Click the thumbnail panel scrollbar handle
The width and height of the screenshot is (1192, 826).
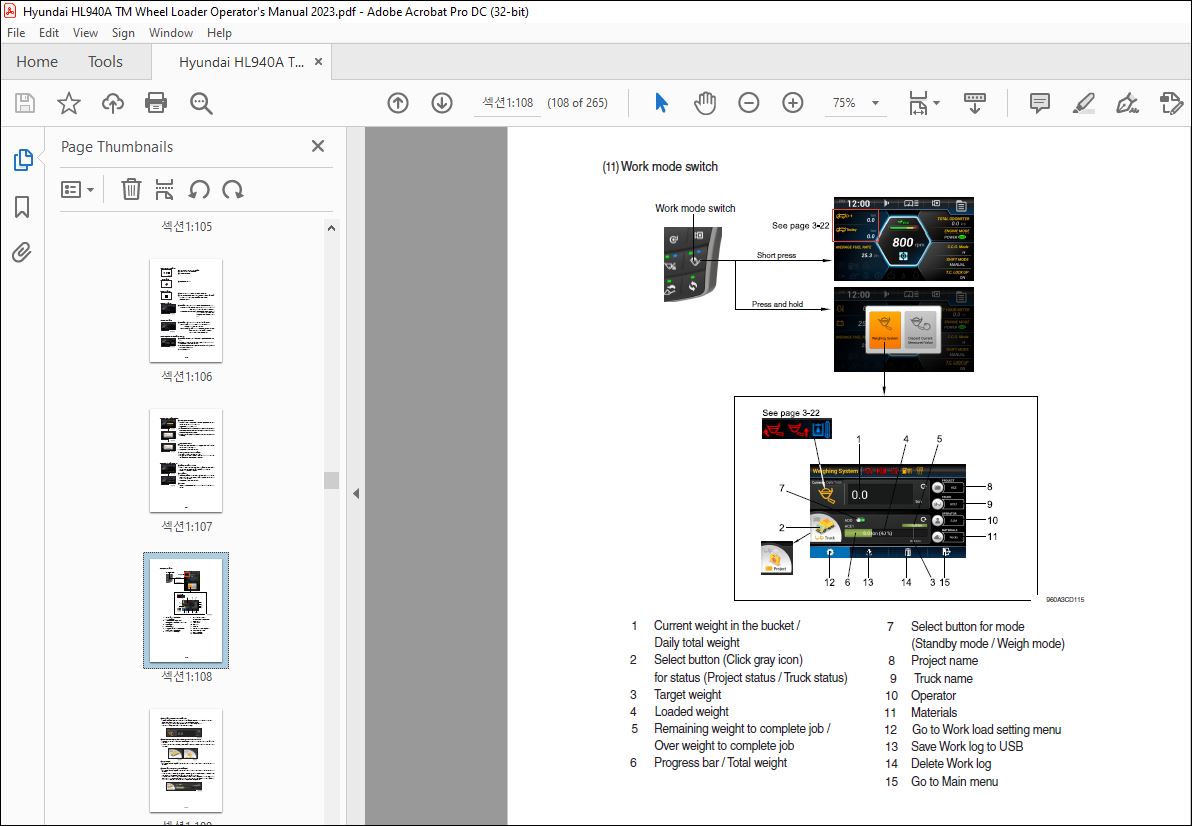tap(331, 480)
